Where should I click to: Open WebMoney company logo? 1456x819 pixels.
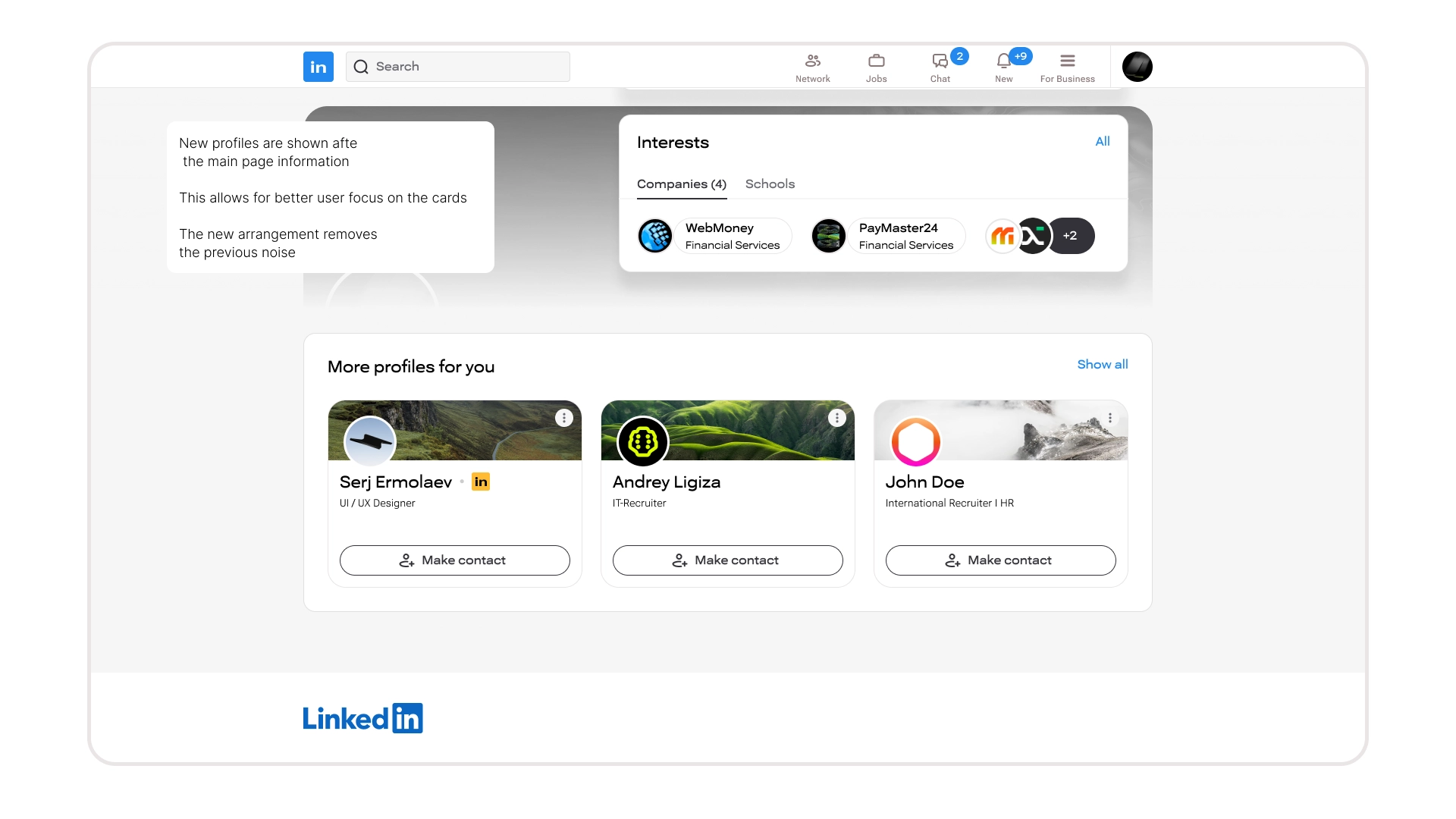click(655, 236)
